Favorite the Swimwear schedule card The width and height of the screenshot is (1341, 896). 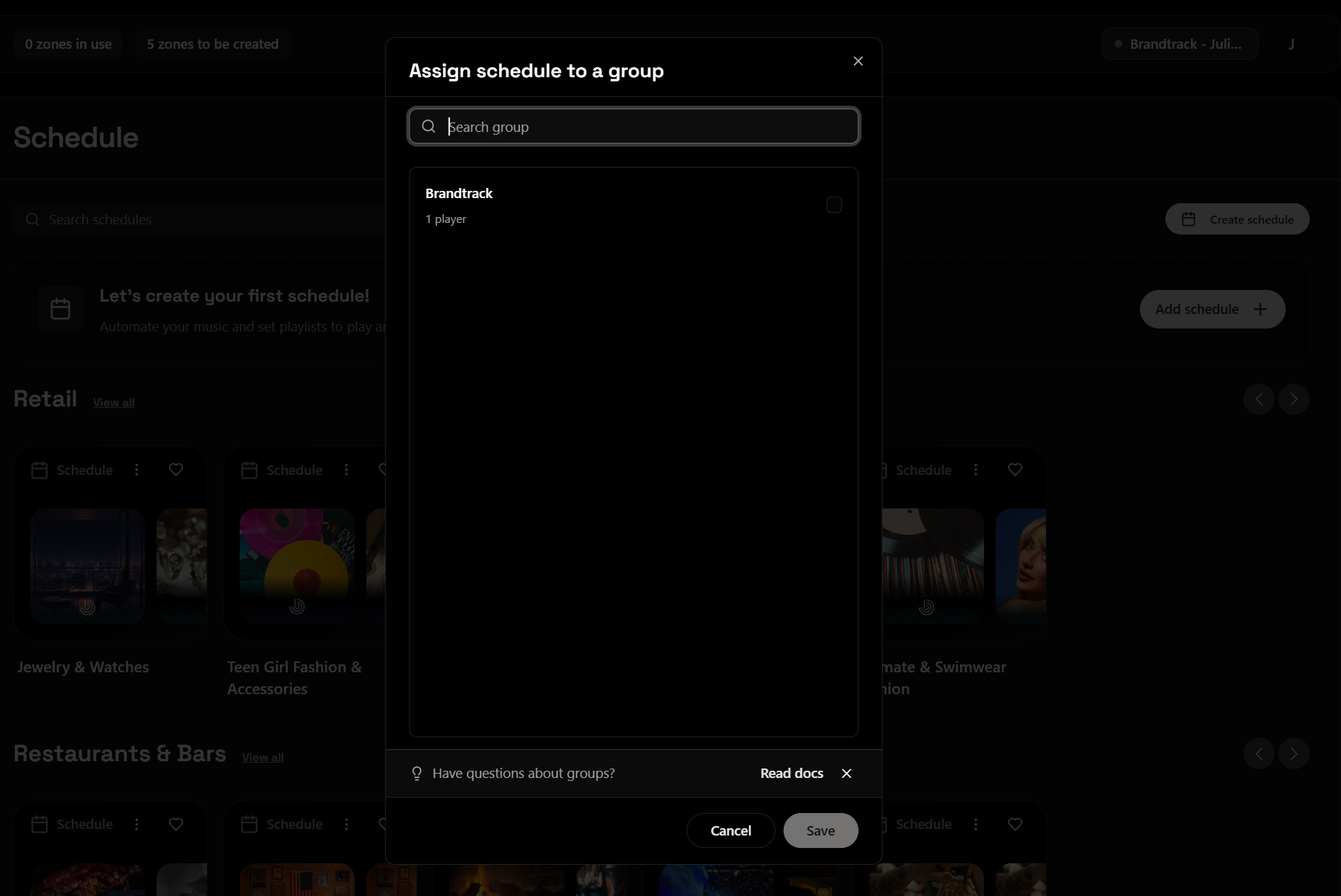pyautogui.click(x=1014, y=470)
